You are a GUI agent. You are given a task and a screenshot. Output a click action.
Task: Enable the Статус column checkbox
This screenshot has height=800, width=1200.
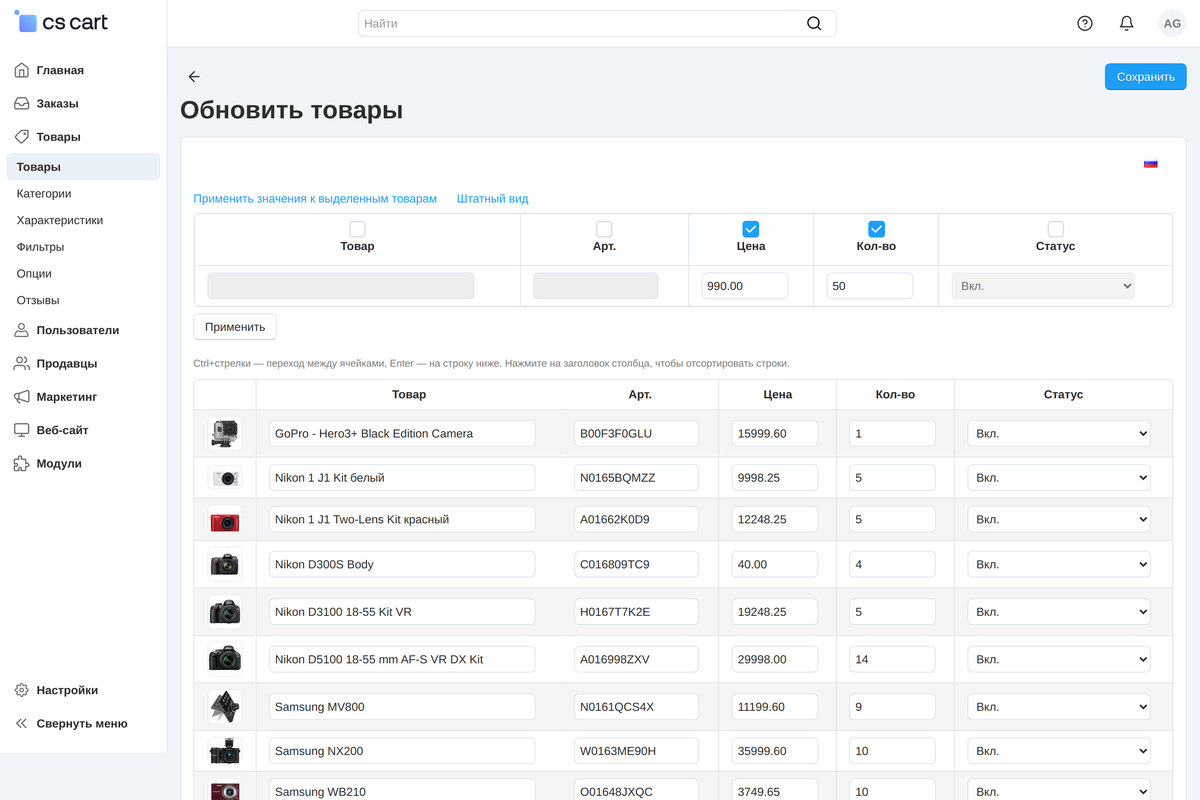pyautogui.click(x=1055, y=229)
